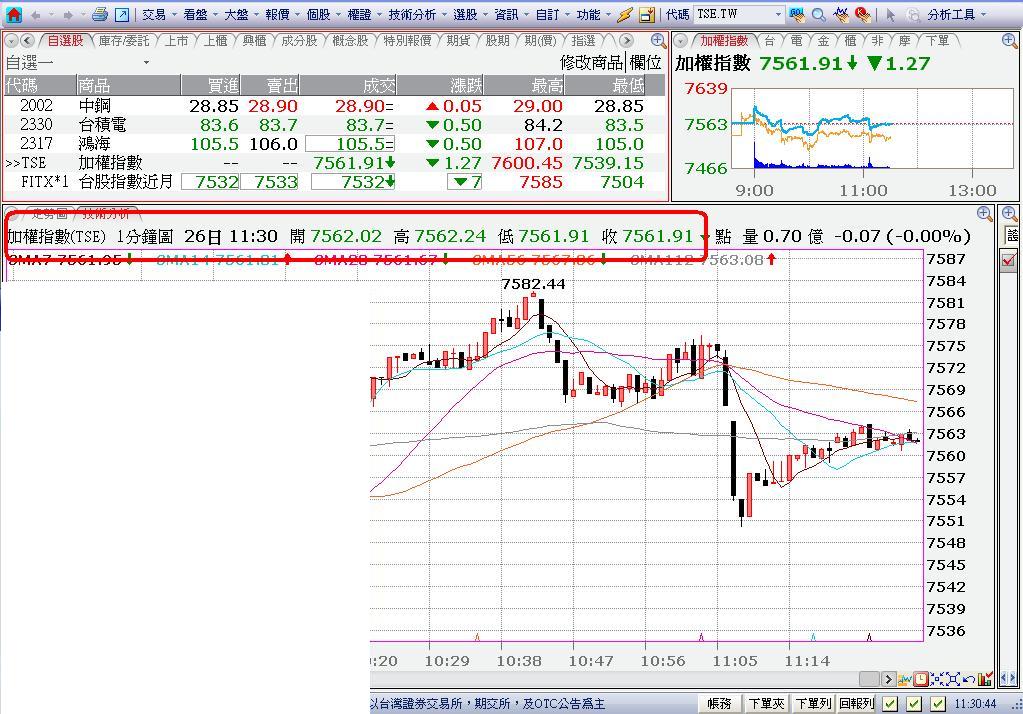The width and height of the screenshot is (1023, 714).
Task: Toggle the checkbox beside clock 11:30:44
Action: pyautogui.click(x=938, y=704)
